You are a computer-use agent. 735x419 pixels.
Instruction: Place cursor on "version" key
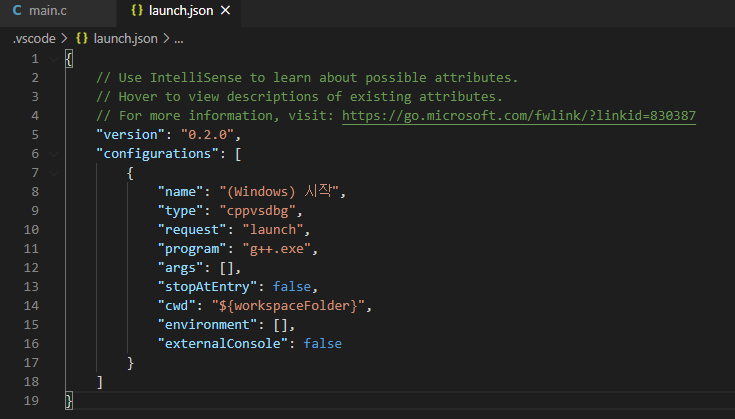coord(130,135)
